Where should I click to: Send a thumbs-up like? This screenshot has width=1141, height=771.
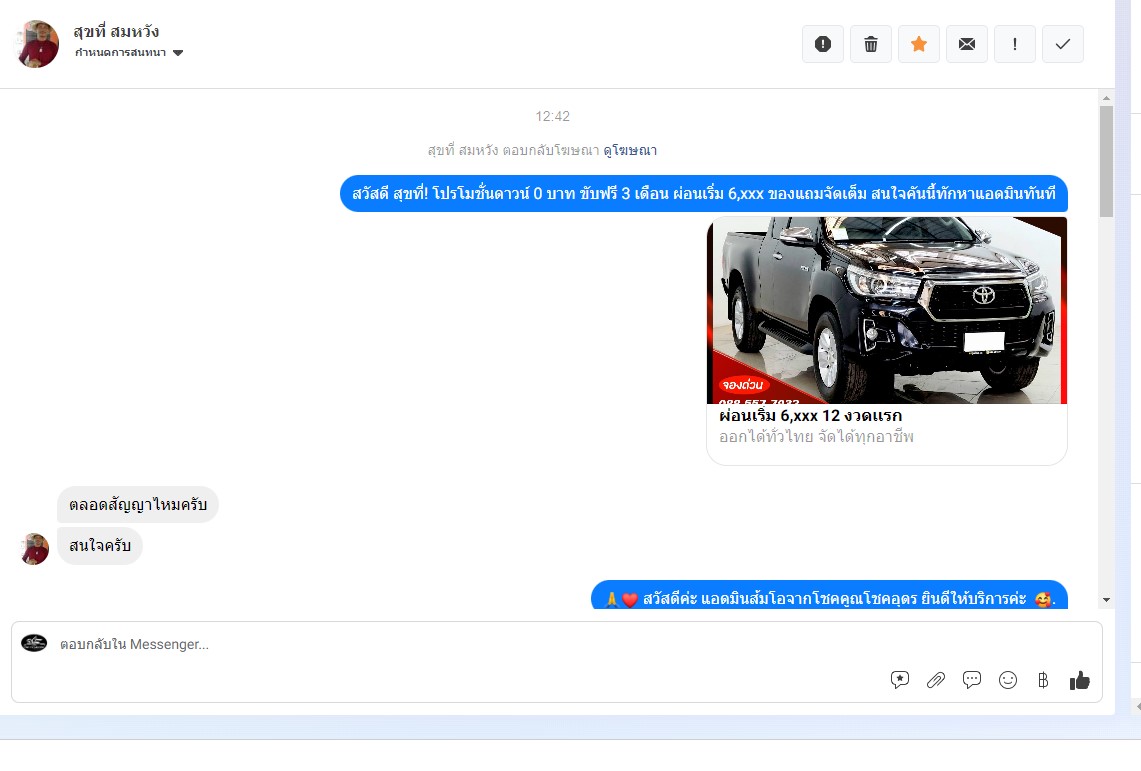(x=1080, y=680)
